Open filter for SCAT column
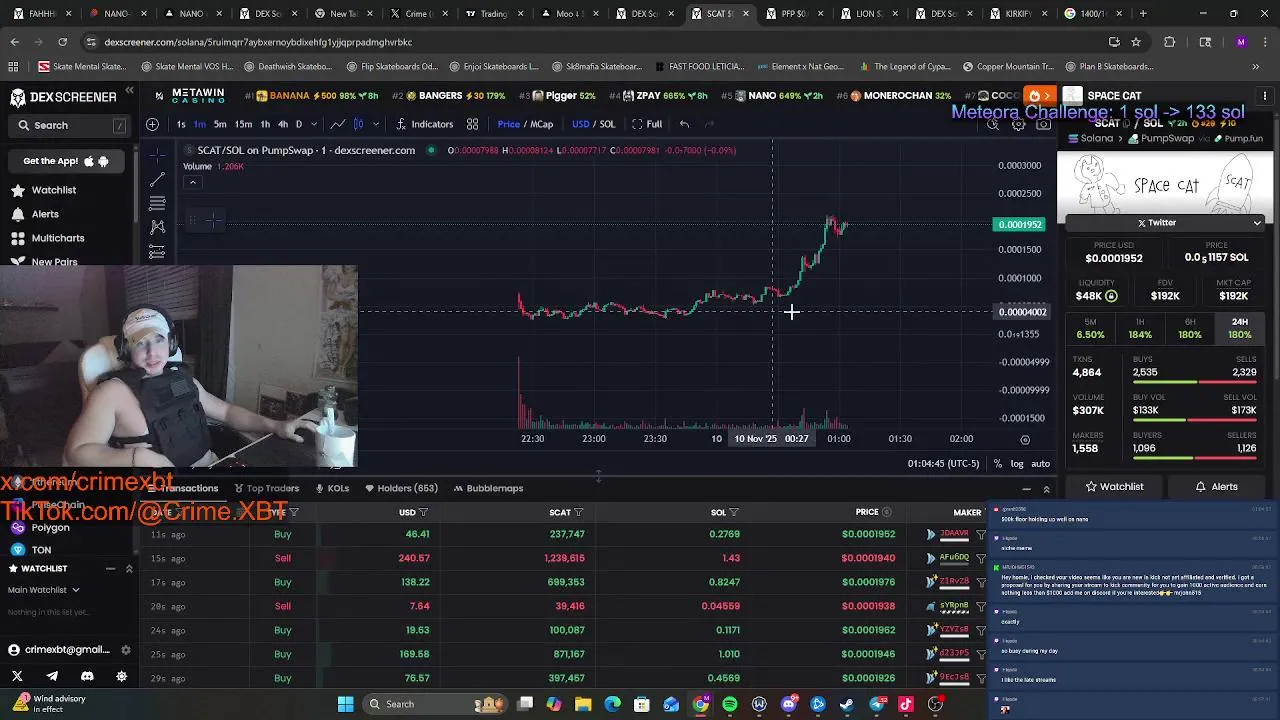Image resolution: width=1280 pixels, height=720 pixels. click(x=578, y=513)
